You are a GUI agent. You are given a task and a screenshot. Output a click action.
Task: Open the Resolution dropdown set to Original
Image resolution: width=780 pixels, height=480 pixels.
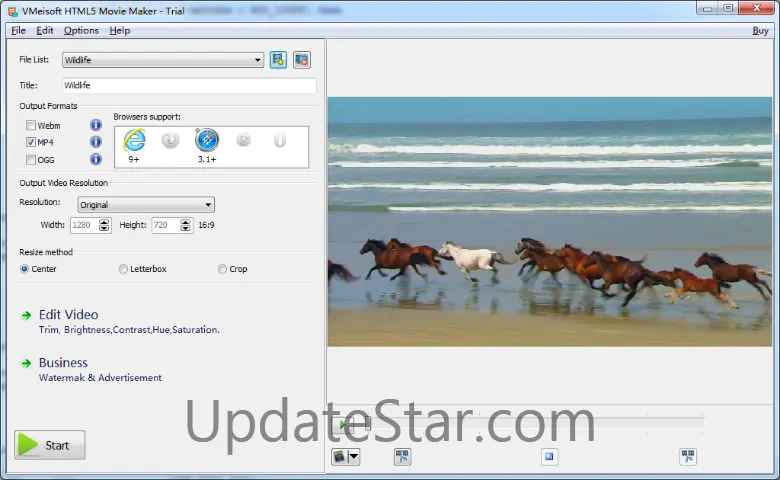pyautogui.click(x=146, y=204)
